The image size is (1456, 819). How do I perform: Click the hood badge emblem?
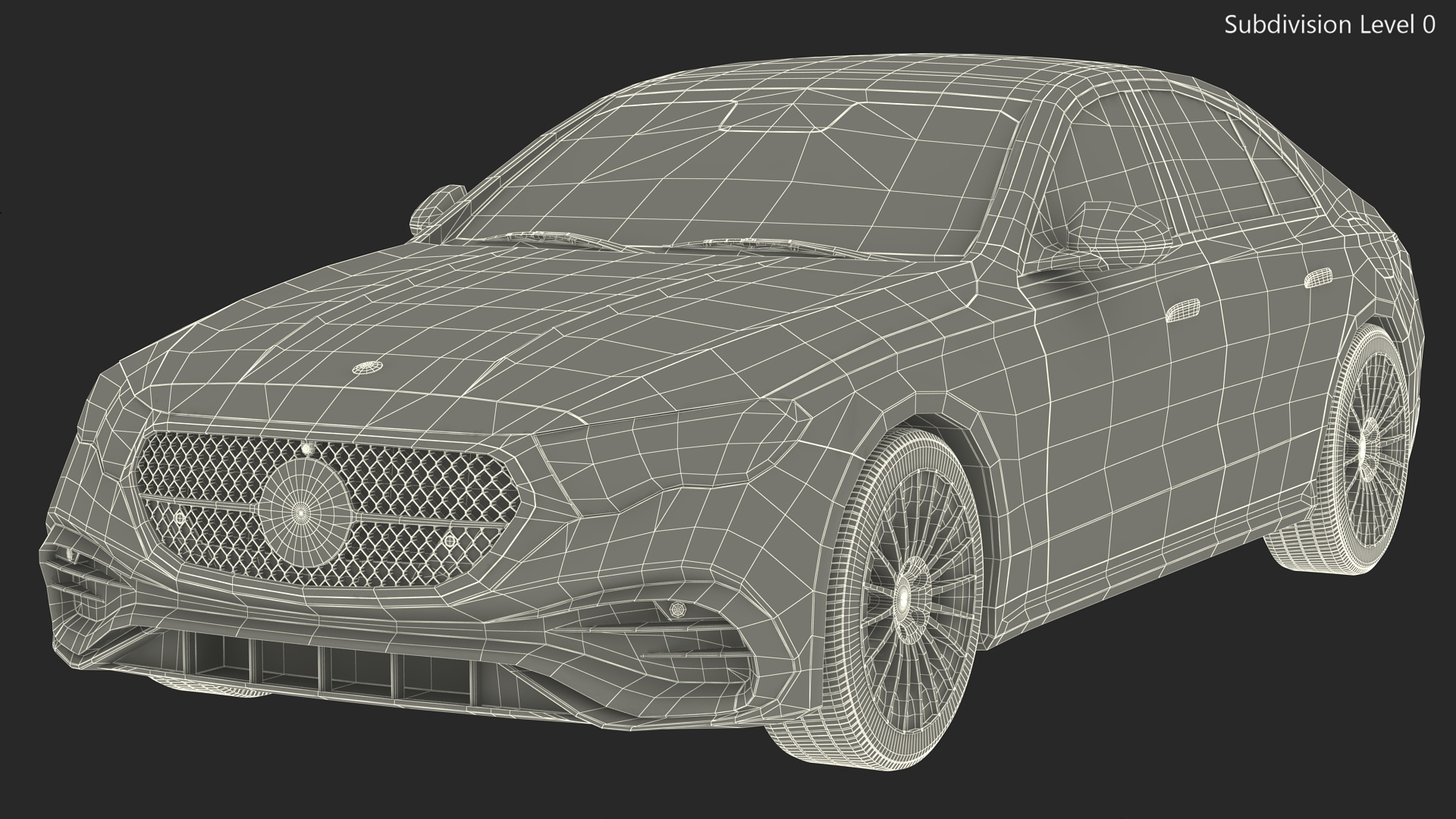pos(369,369)
